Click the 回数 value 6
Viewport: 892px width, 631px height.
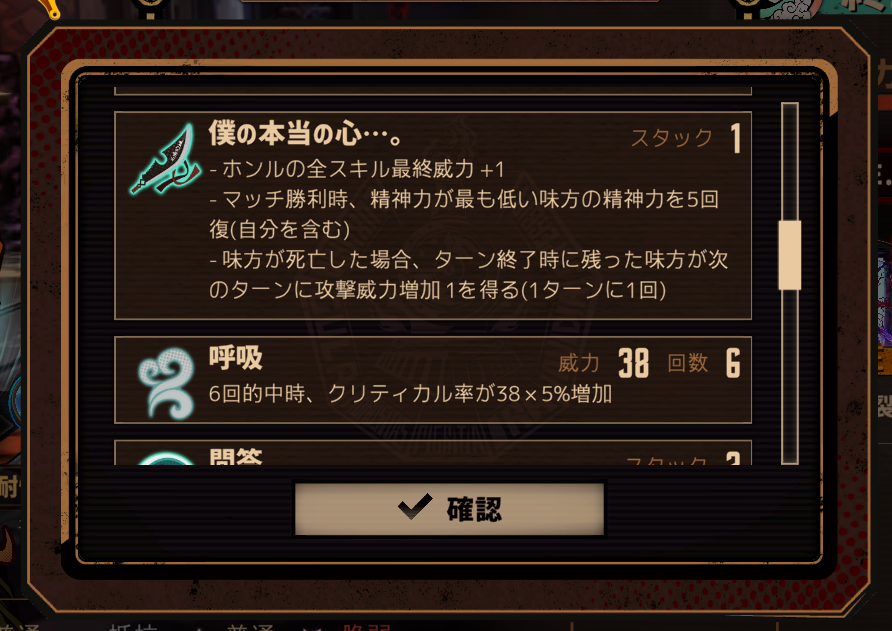coord(733,363)
